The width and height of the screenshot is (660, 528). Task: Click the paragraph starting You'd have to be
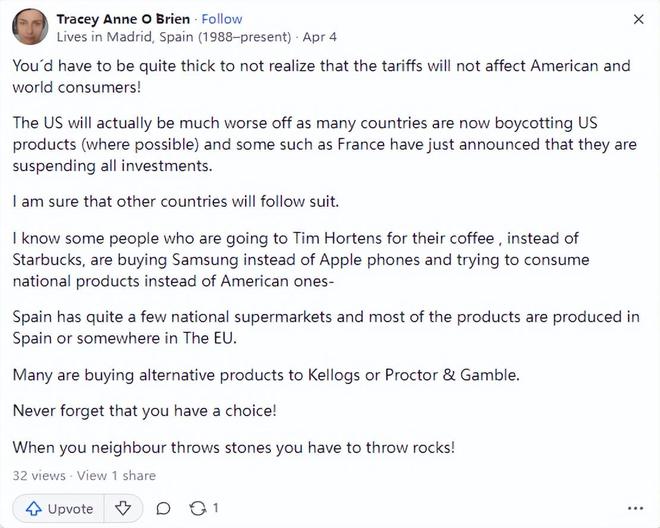coord(322,77)
